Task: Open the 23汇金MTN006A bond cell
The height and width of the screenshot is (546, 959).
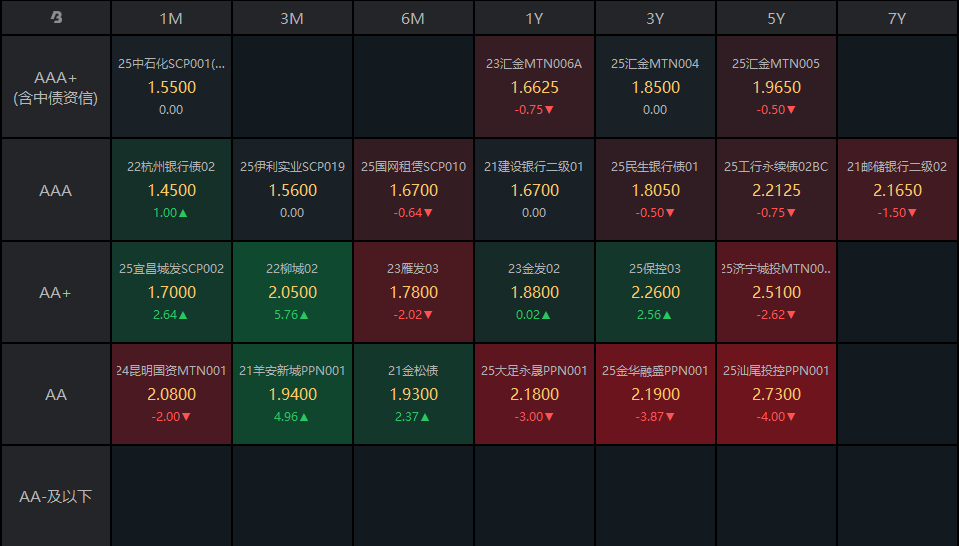Action: point(534,87)
